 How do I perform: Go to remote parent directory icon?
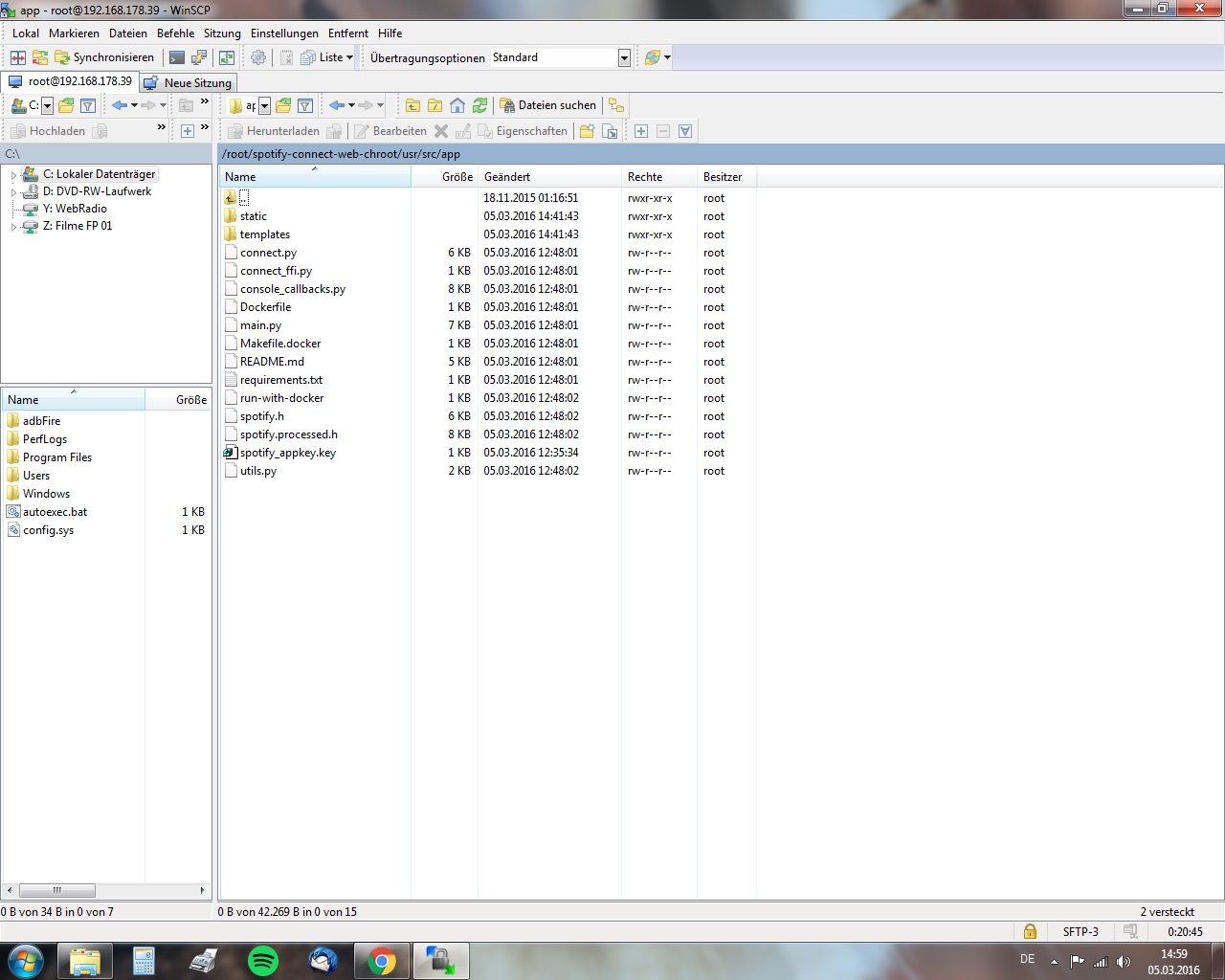coord(413,105)
